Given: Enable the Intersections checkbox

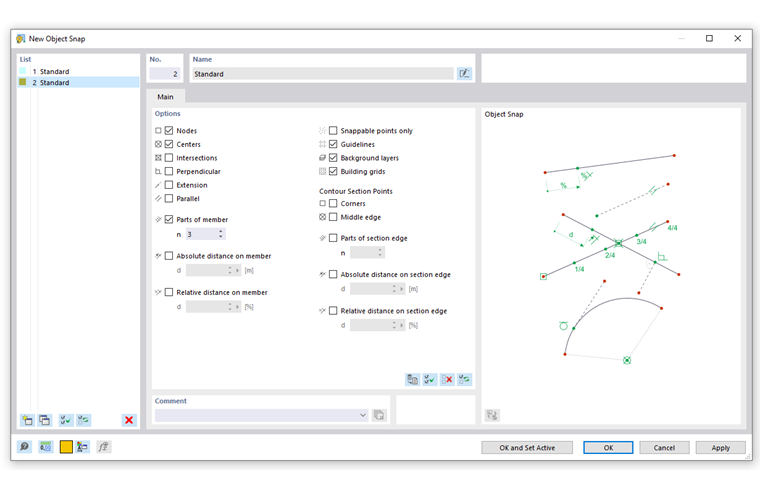Looking at the screenshot, I should (x=169, y=158).
